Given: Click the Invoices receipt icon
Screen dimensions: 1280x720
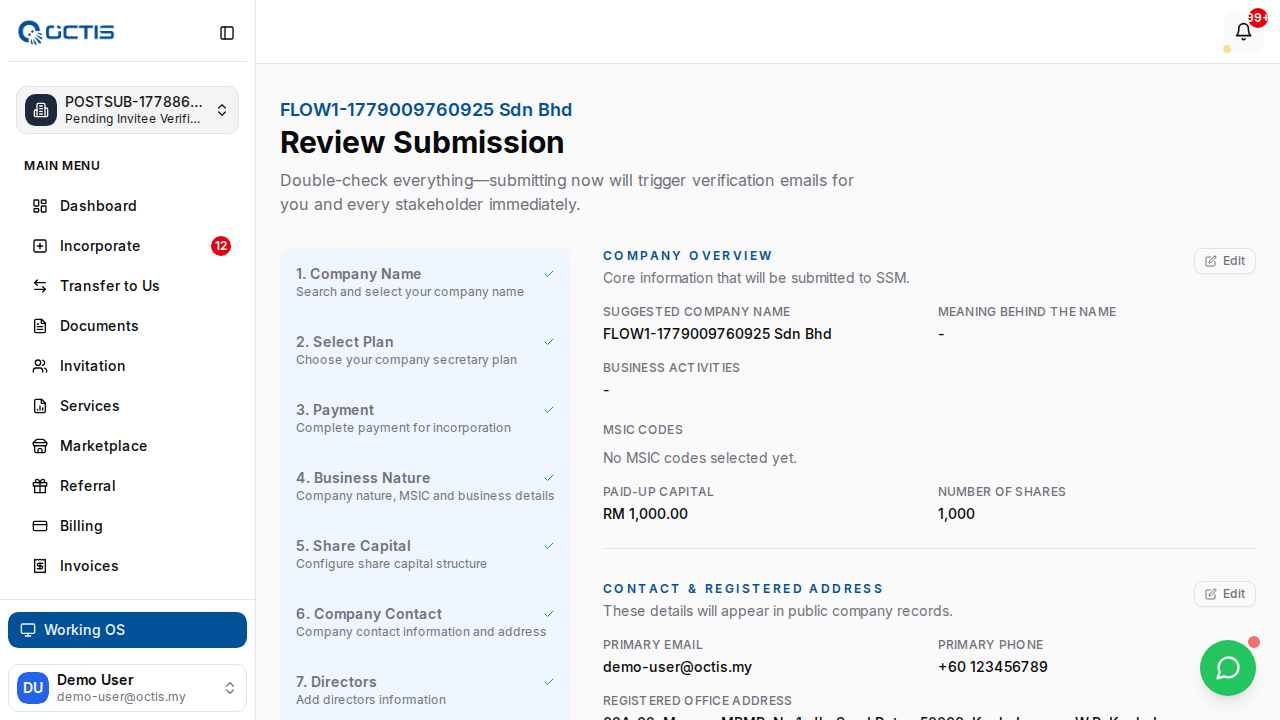Looking at the screenshot, I should (x=40, y=566).
